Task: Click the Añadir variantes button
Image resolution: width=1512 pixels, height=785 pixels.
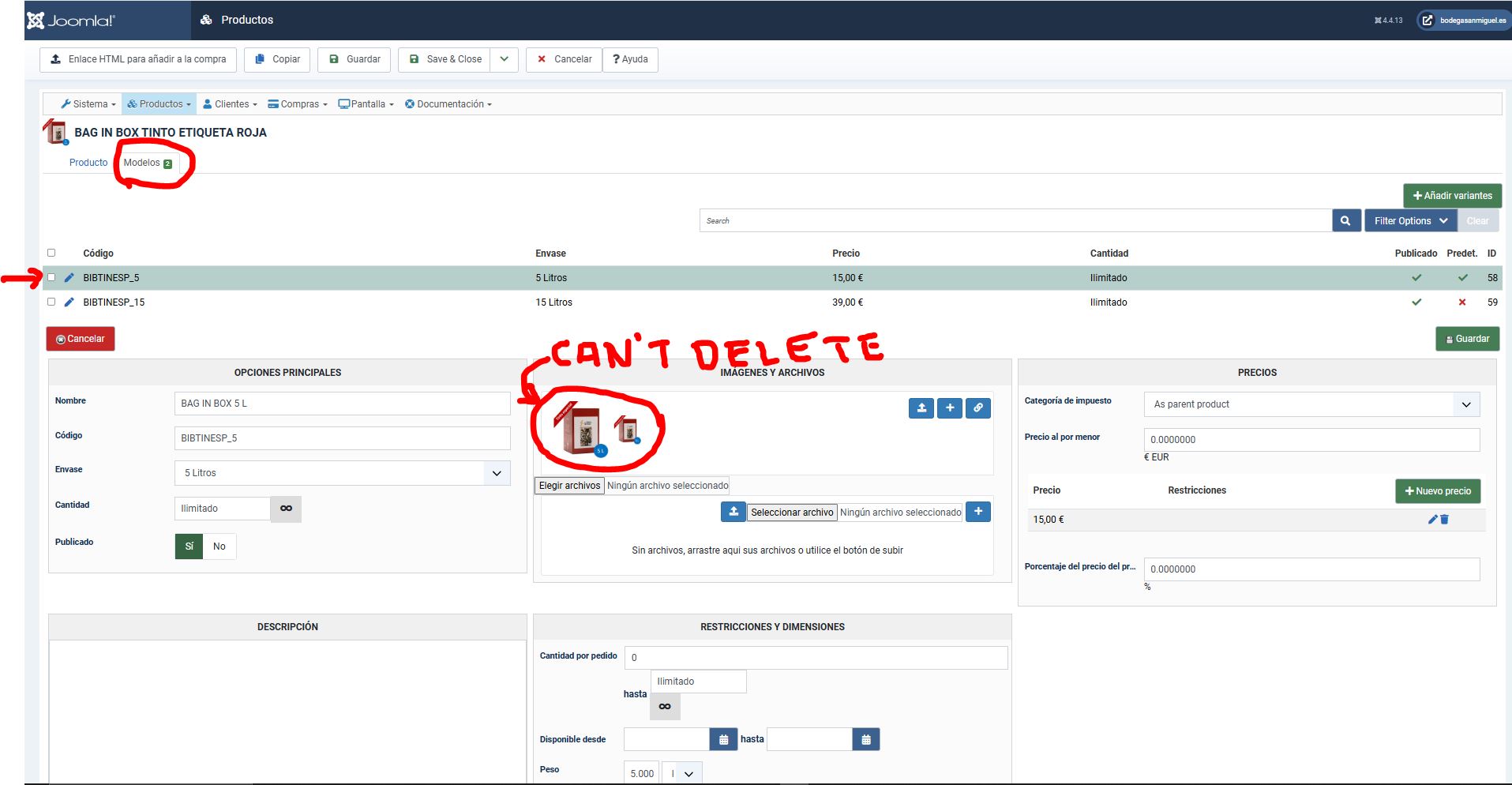Action: tap(1452, 196)
